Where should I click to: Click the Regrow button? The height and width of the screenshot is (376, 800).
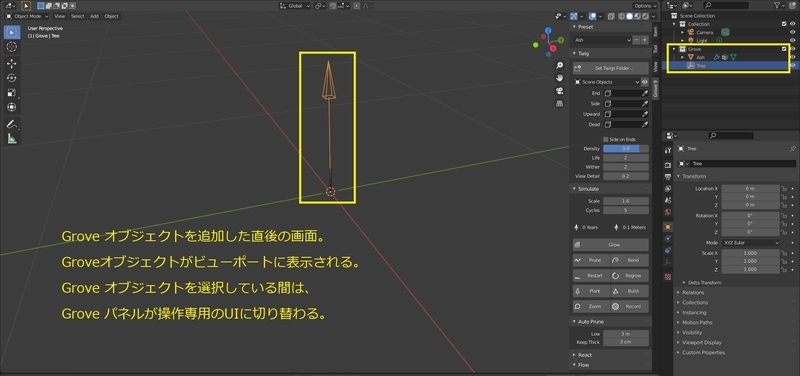[630, 275]
